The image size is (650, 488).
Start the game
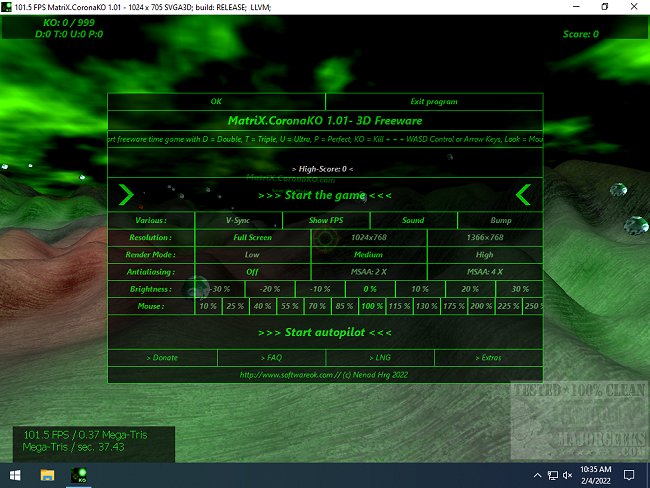[325, 195]
